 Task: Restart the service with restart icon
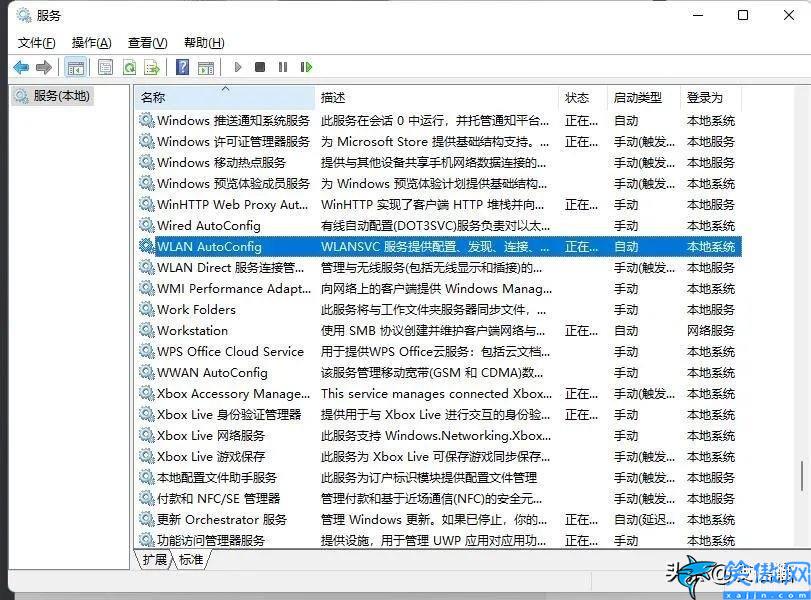click(x=306, y=67)
